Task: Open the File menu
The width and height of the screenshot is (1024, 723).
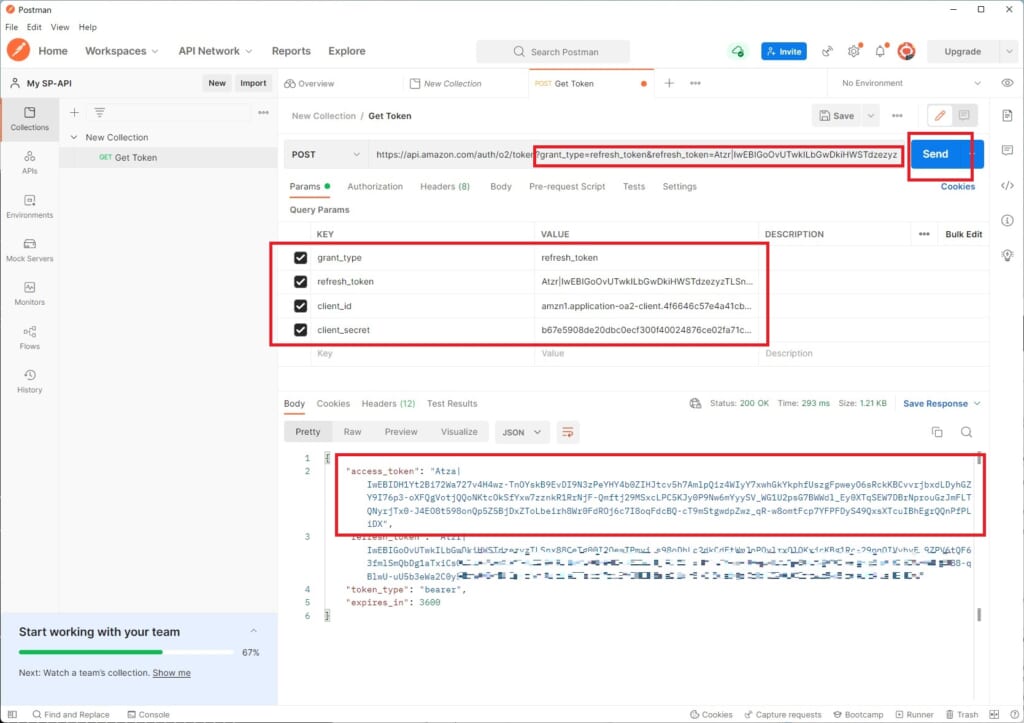Action: [12, 27]
